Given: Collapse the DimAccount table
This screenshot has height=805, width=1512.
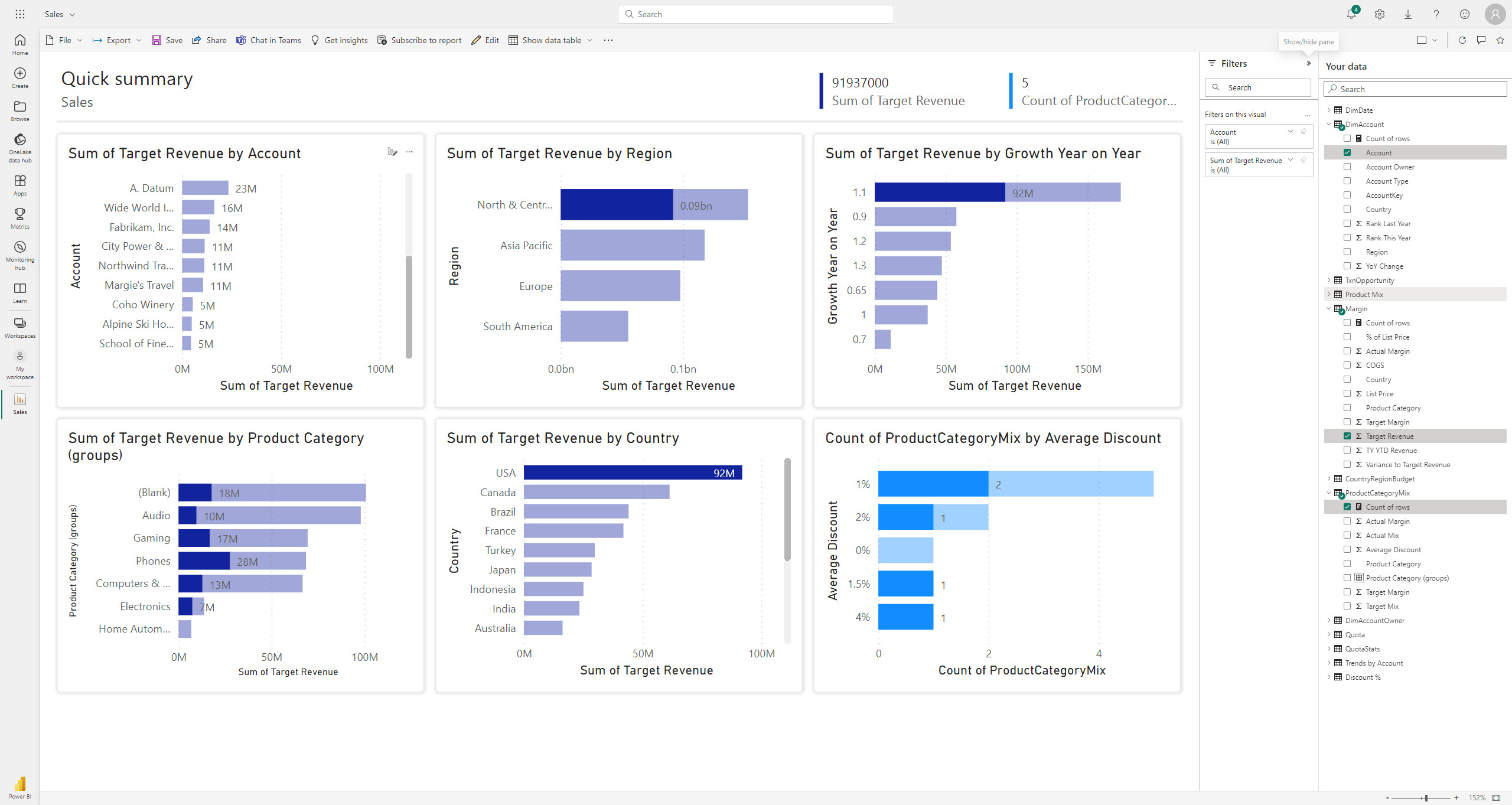Looking at the screenshot, I should click(1329, 124).
